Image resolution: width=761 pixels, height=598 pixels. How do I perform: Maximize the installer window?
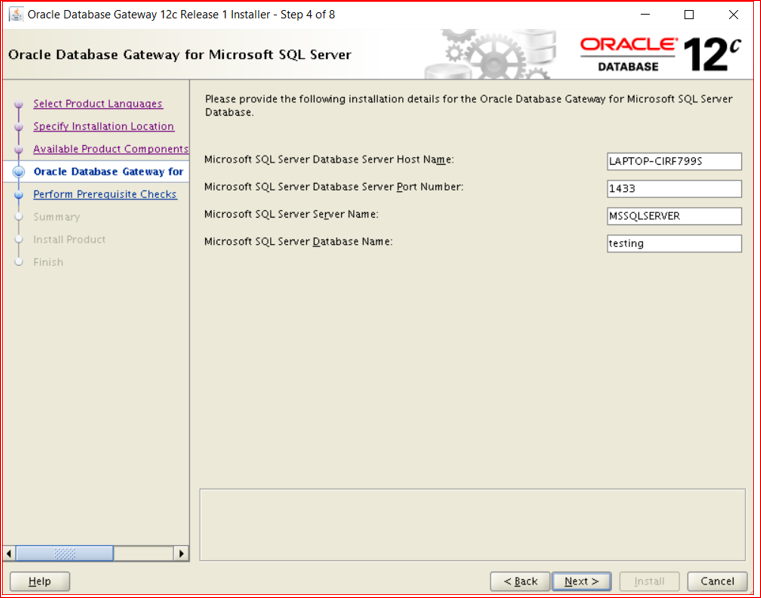click(x=689, y=15)
